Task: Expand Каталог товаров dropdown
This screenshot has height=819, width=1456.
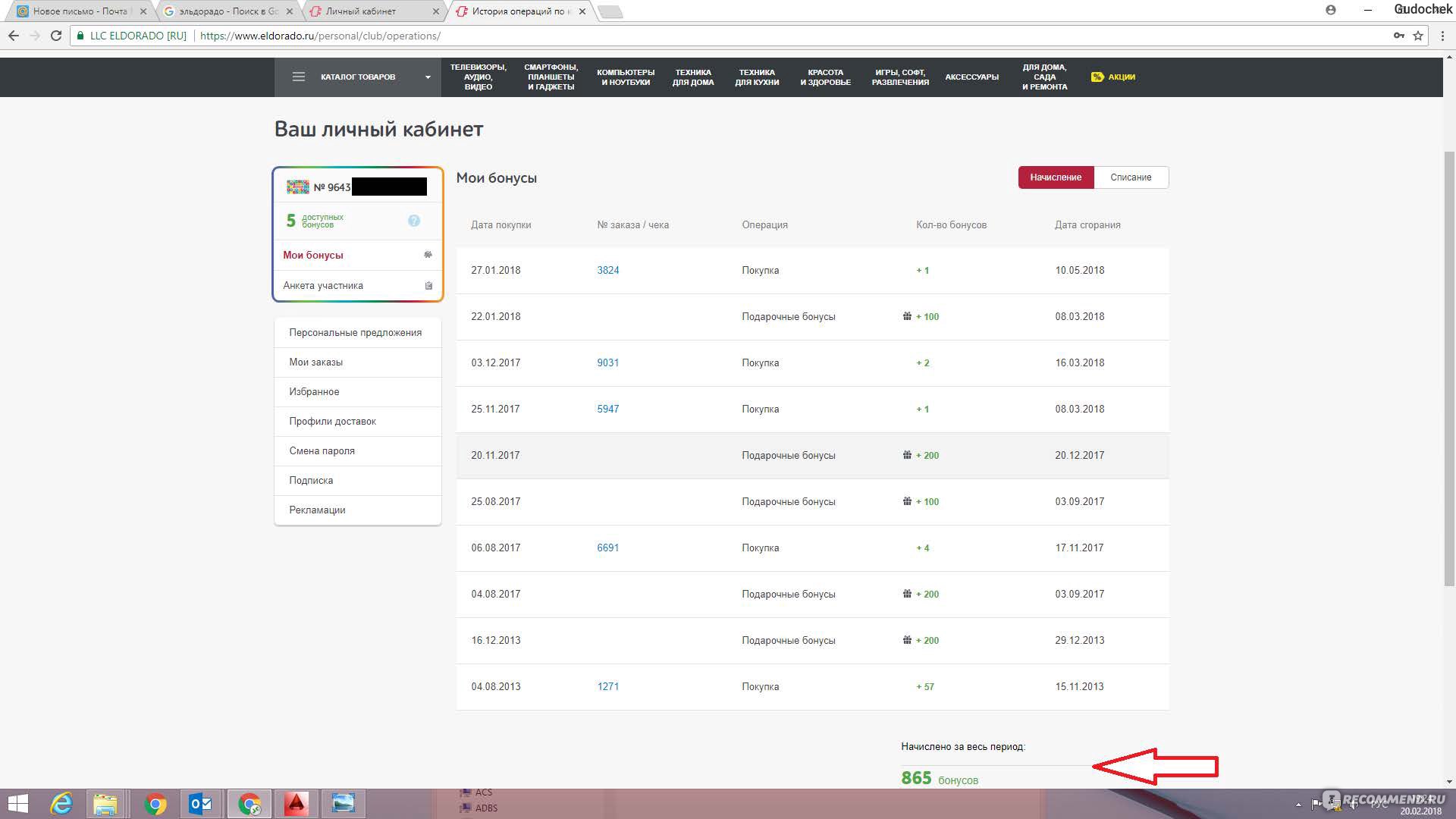Action: coord(358,77)
